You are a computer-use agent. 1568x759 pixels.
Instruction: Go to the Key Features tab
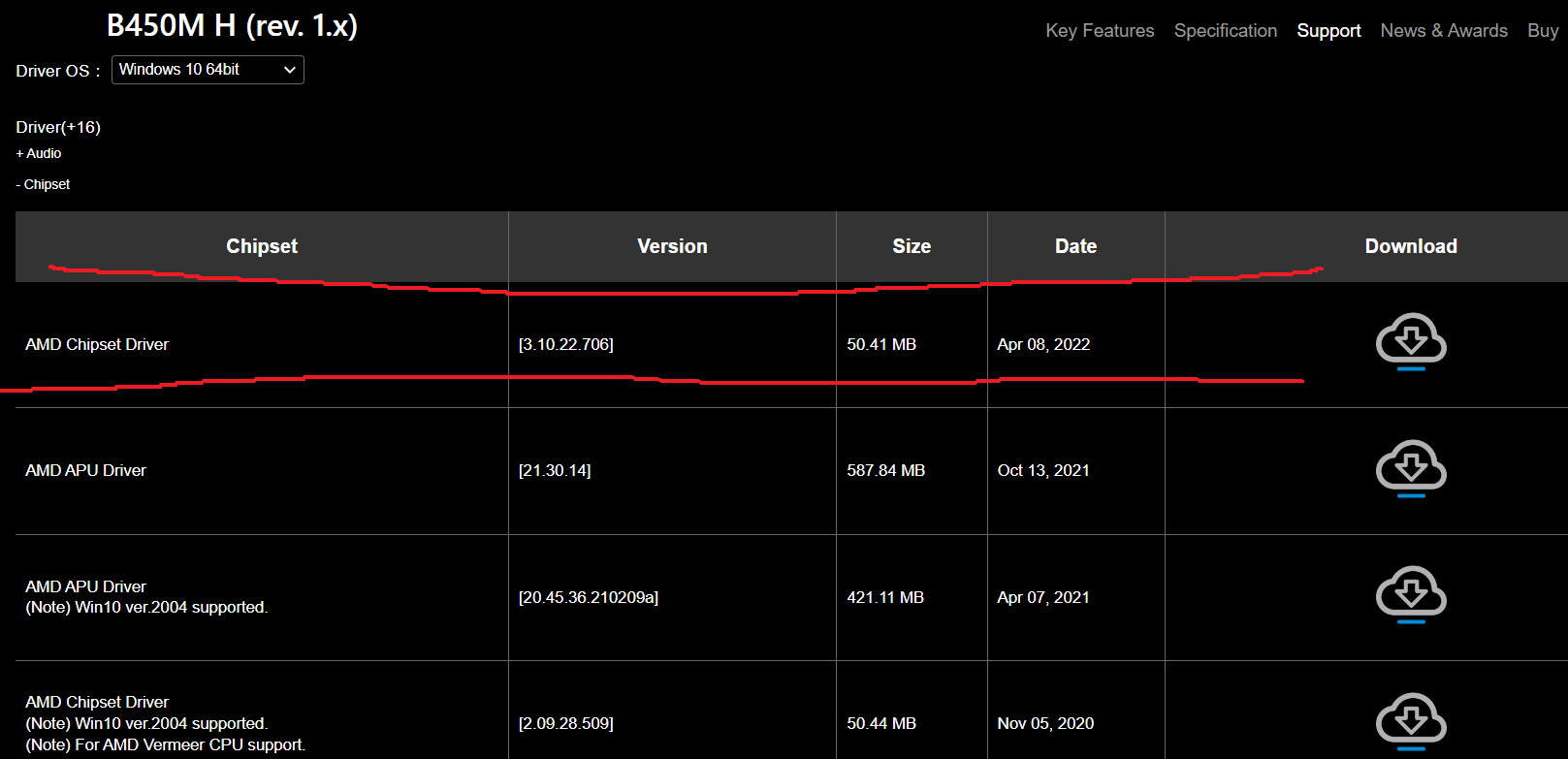[x=1100, y=31]
